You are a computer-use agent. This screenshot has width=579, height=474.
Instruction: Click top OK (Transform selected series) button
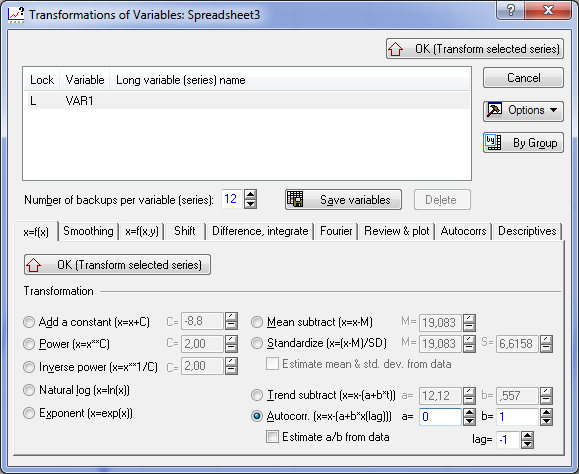click(475, 49)
